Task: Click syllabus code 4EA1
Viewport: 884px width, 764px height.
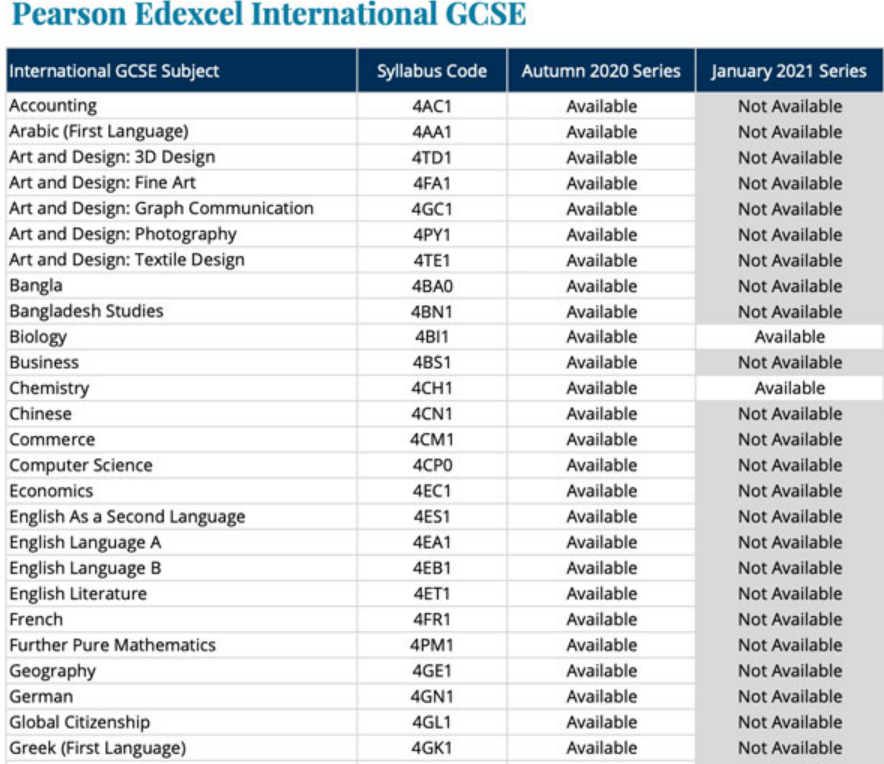Action: (432, 542)
